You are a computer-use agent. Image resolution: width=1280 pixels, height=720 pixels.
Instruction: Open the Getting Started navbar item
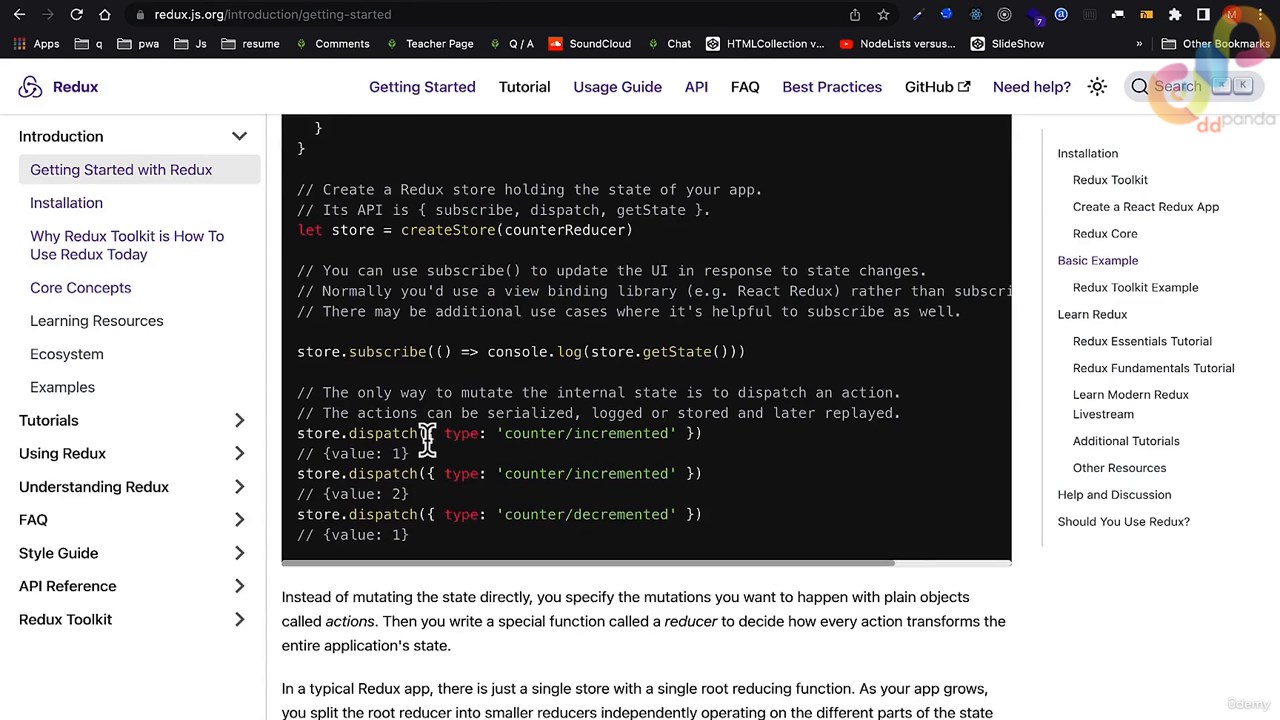422,87
